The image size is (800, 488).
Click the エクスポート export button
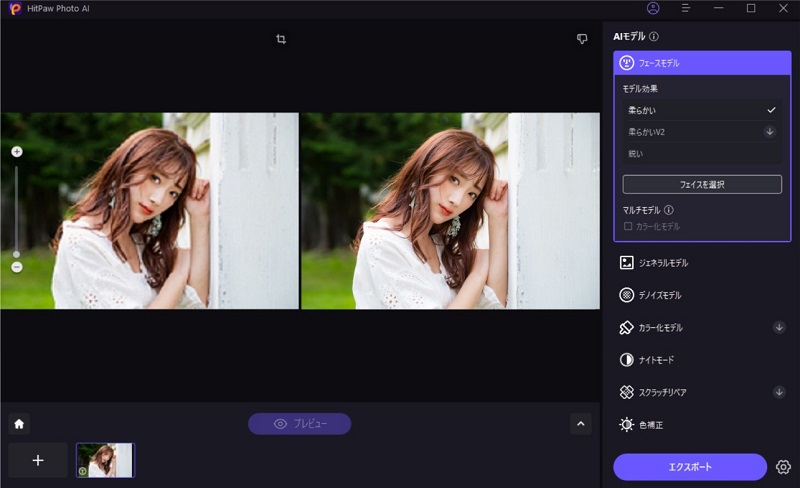tap(690, 467)
